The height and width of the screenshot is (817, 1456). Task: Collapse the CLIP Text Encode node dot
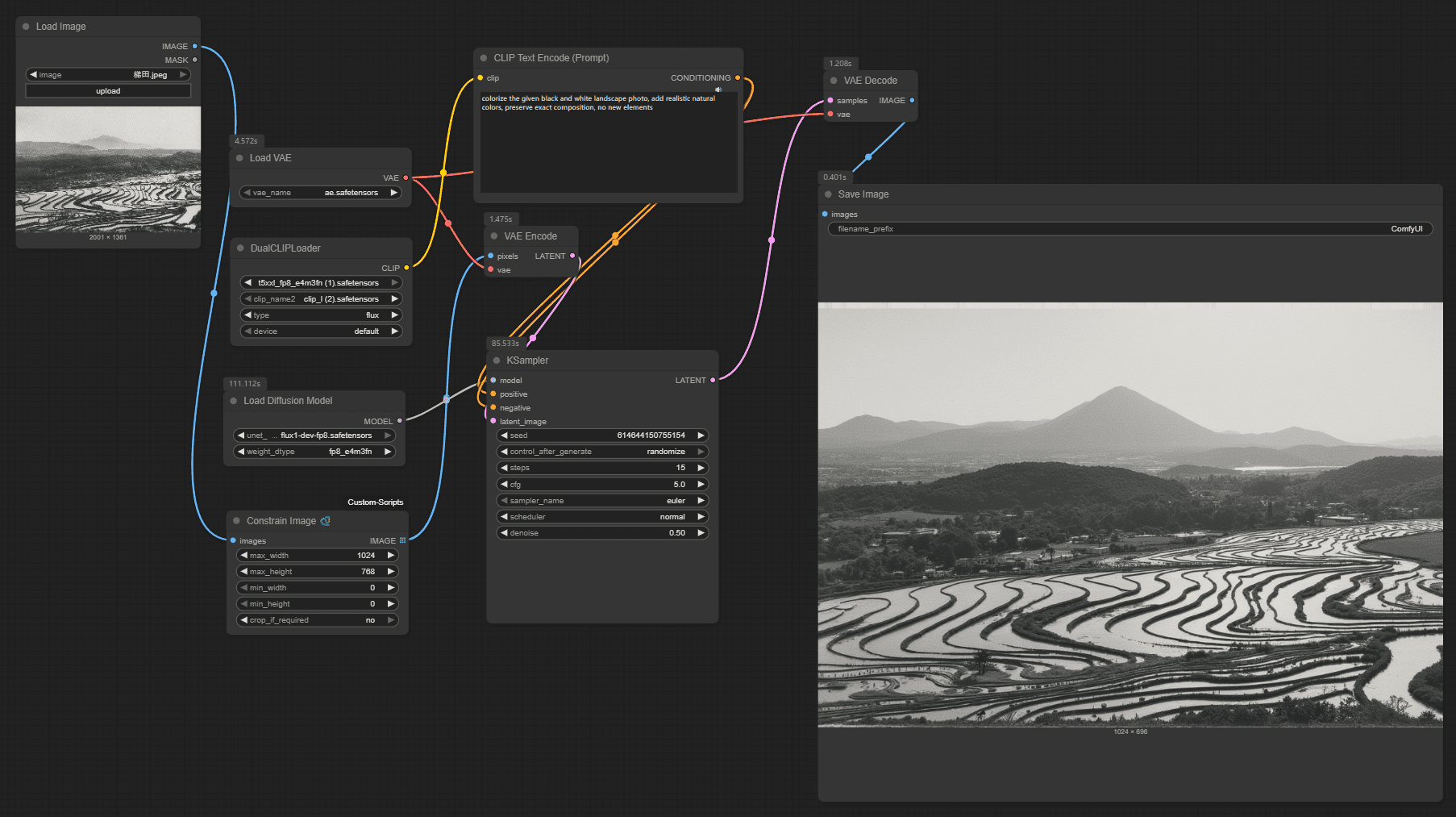484,58
